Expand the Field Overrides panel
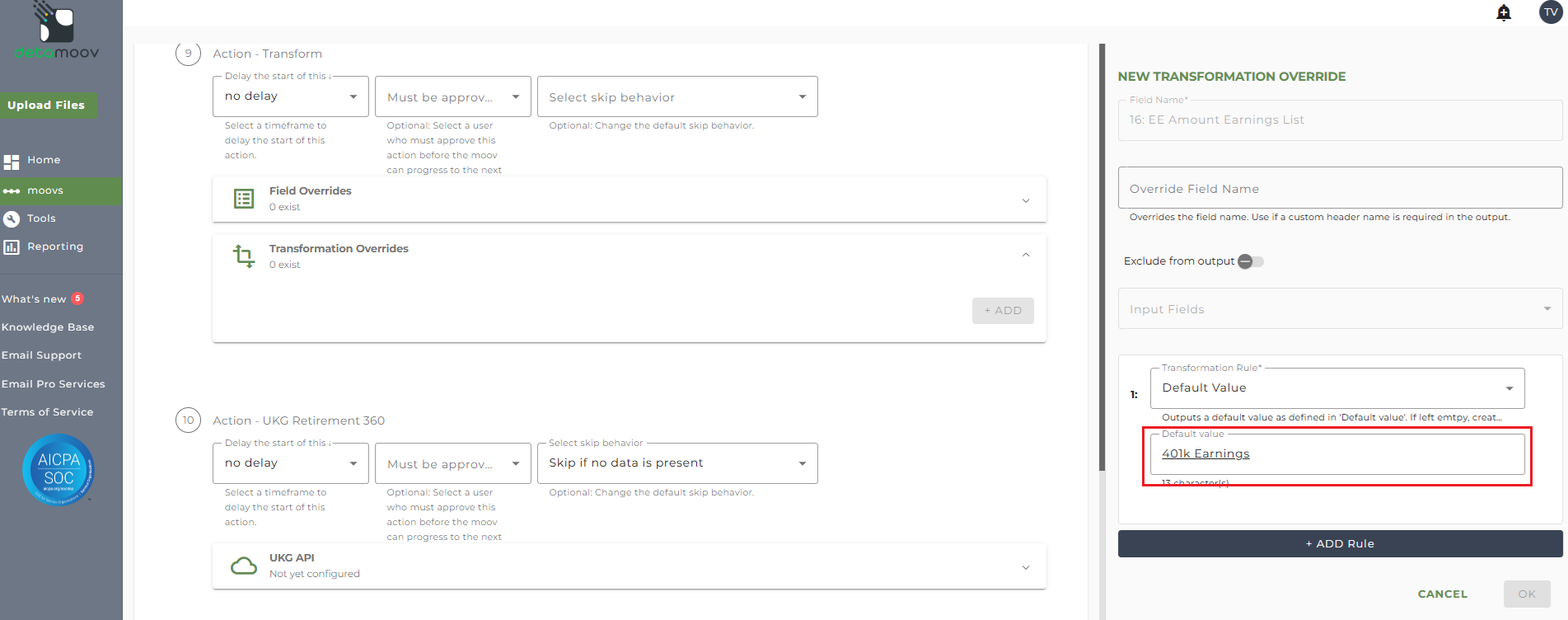Image resolution: width=1568 pixels, height=620 pixels. pos(1026,200)
